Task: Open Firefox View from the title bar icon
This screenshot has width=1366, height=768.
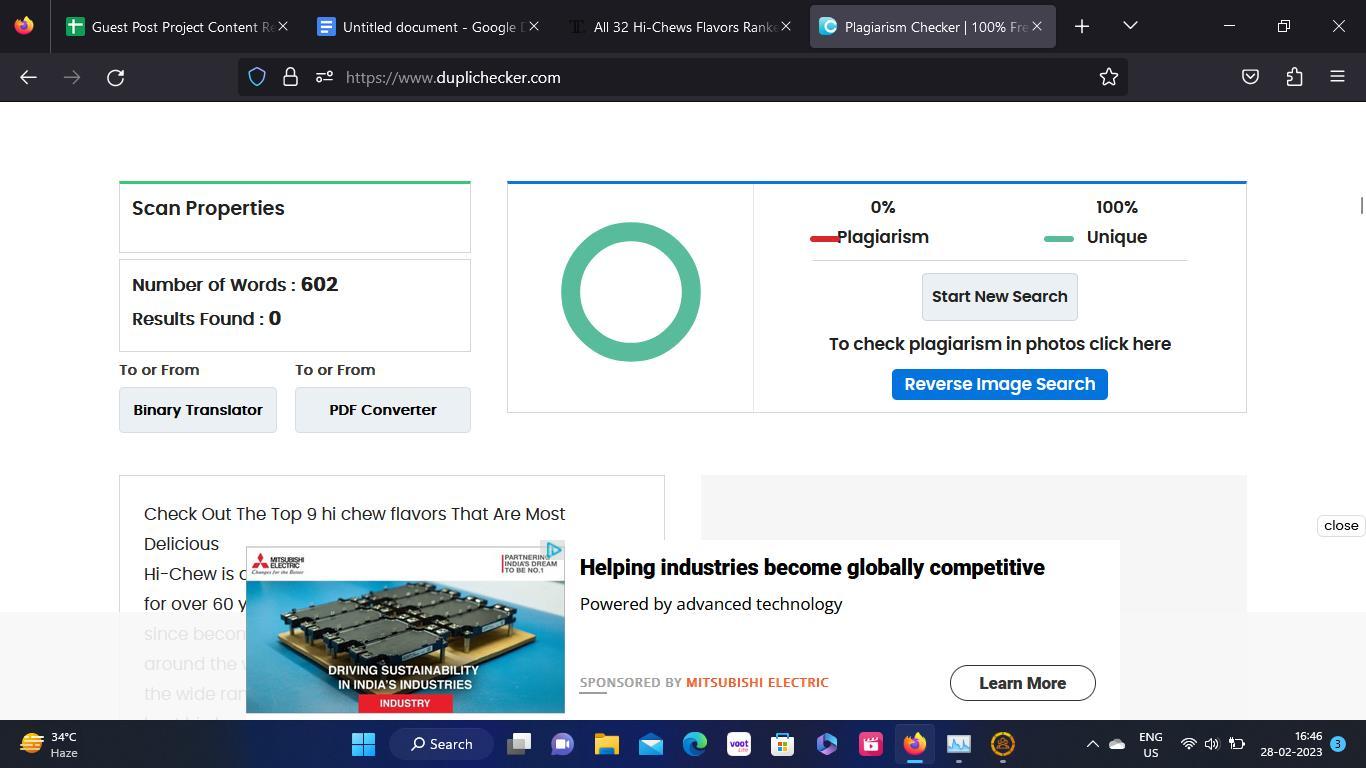Action: coord(24,26)
